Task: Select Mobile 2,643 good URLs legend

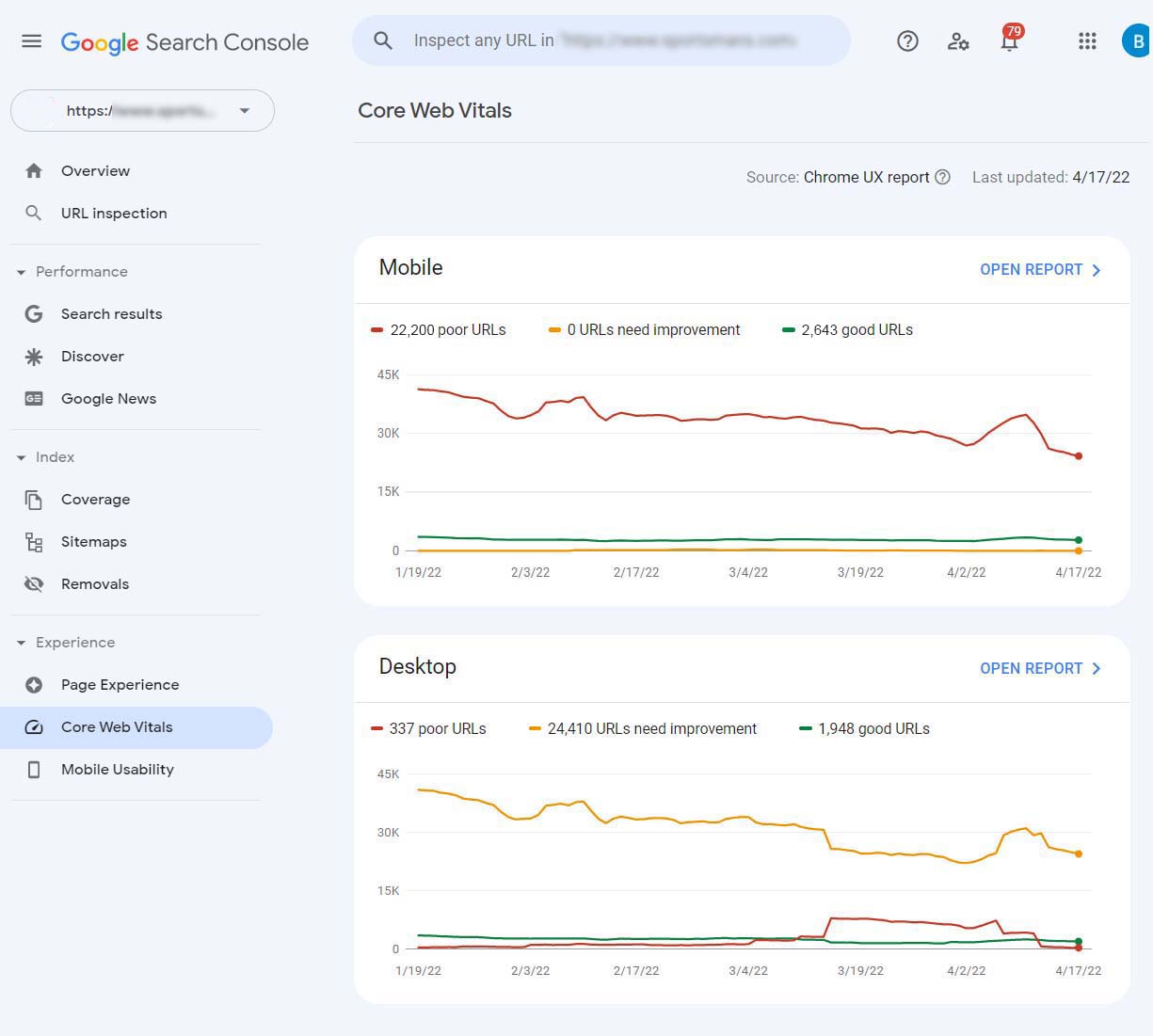Action: click(x=847, y=330)
